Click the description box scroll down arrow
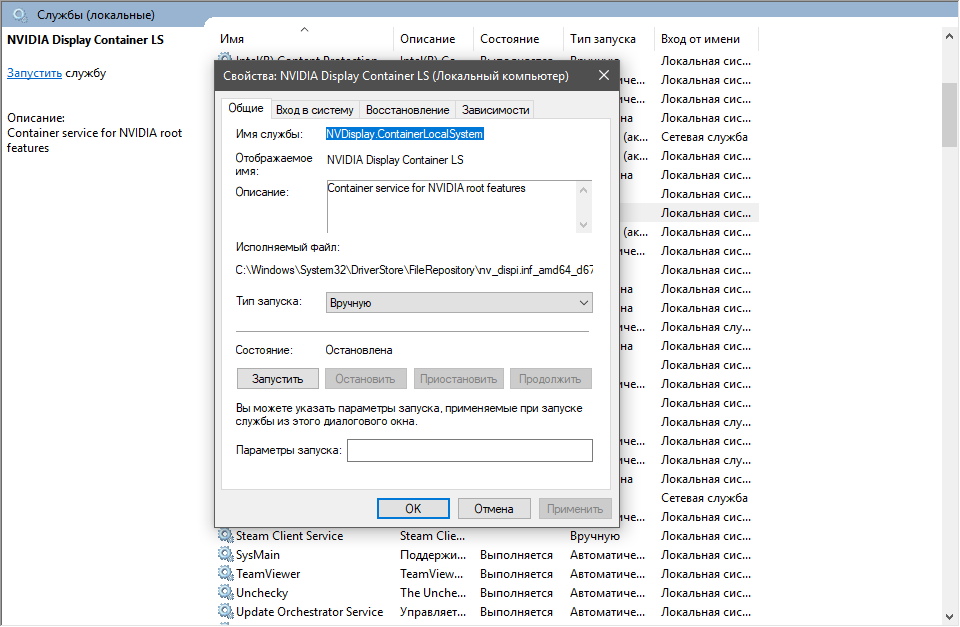The width and height of the screenshot is (960, 627). coord(583,225)
